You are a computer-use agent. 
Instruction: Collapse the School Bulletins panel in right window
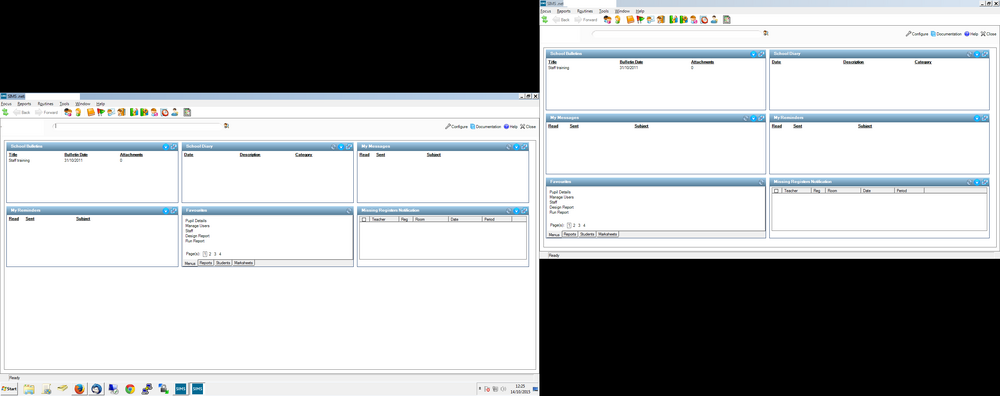(753, 54)
